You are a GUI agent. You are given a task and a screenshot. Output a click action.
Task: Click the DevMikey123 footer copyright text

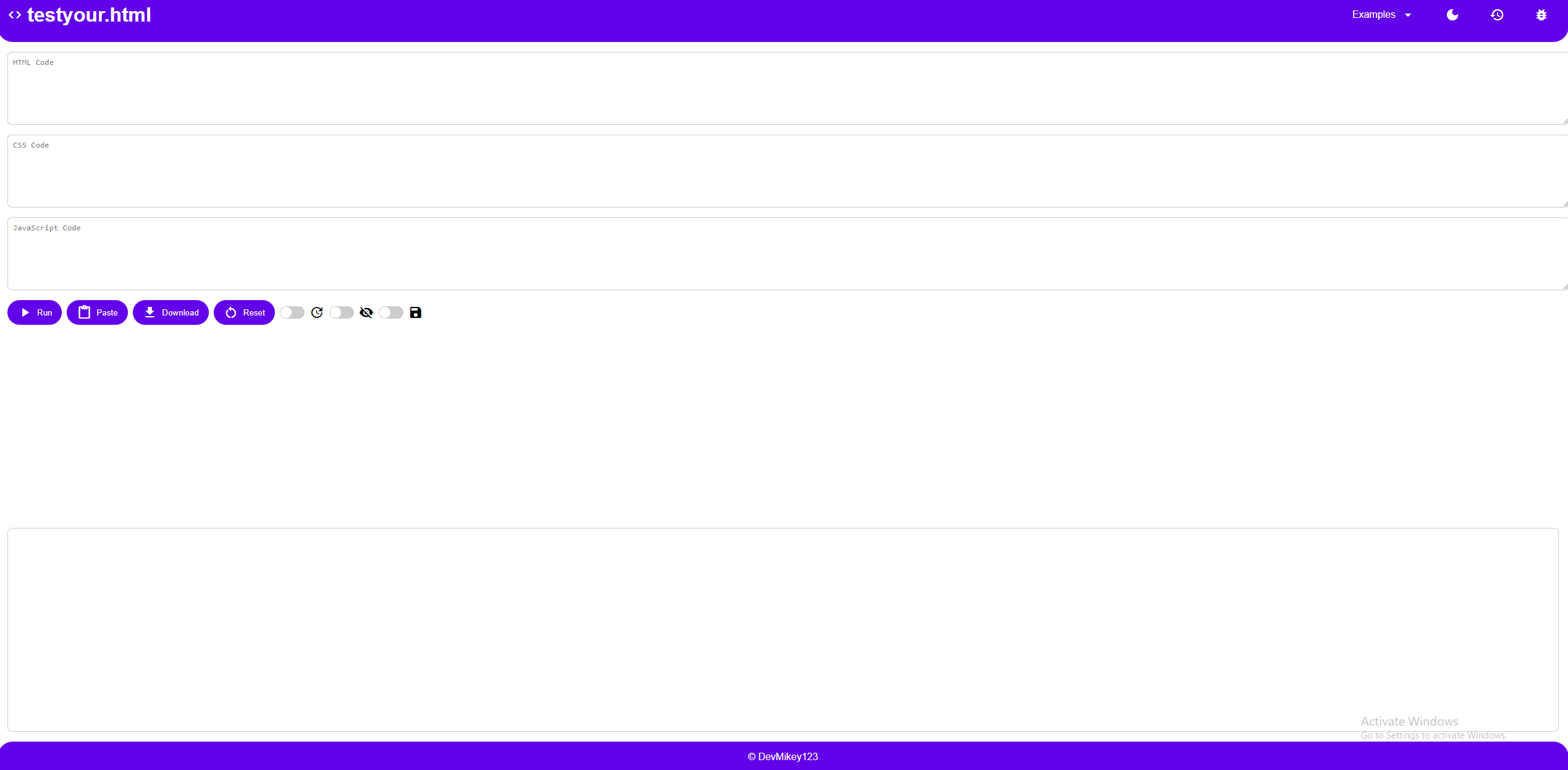tap(784, 756)
